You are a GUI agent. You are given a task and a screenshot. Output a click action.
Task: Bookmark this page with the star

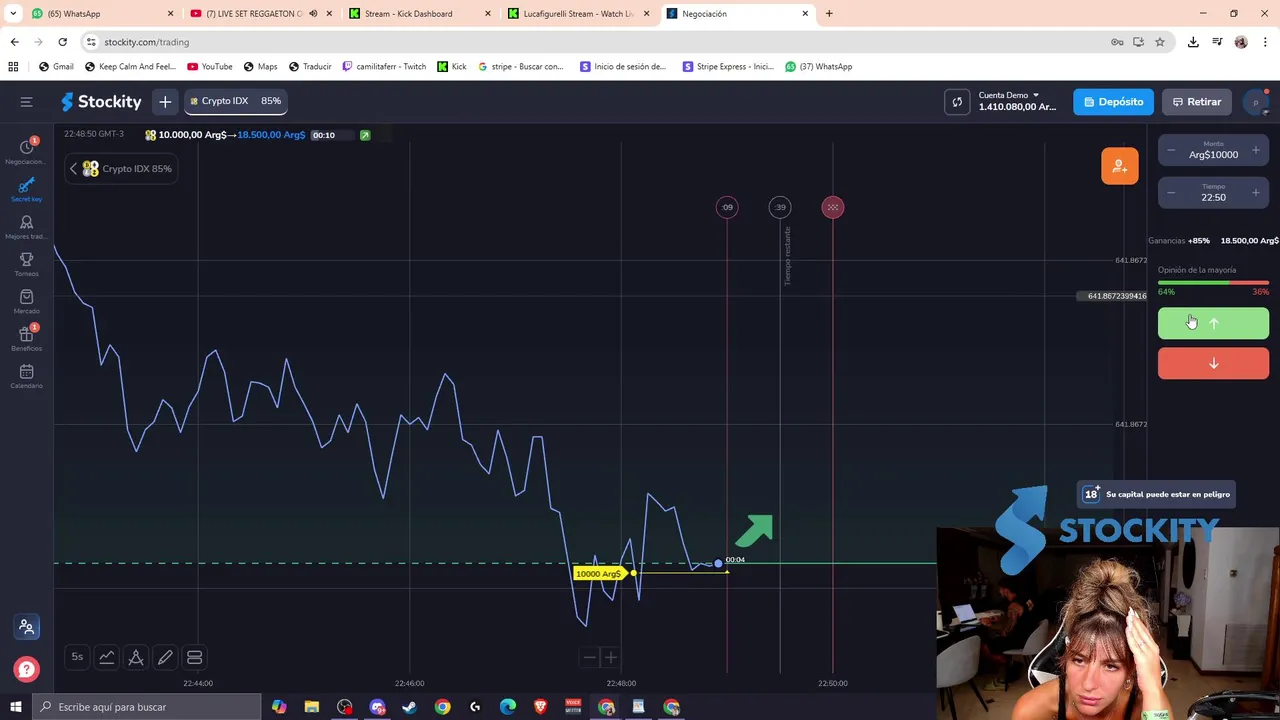(1160, 42)
